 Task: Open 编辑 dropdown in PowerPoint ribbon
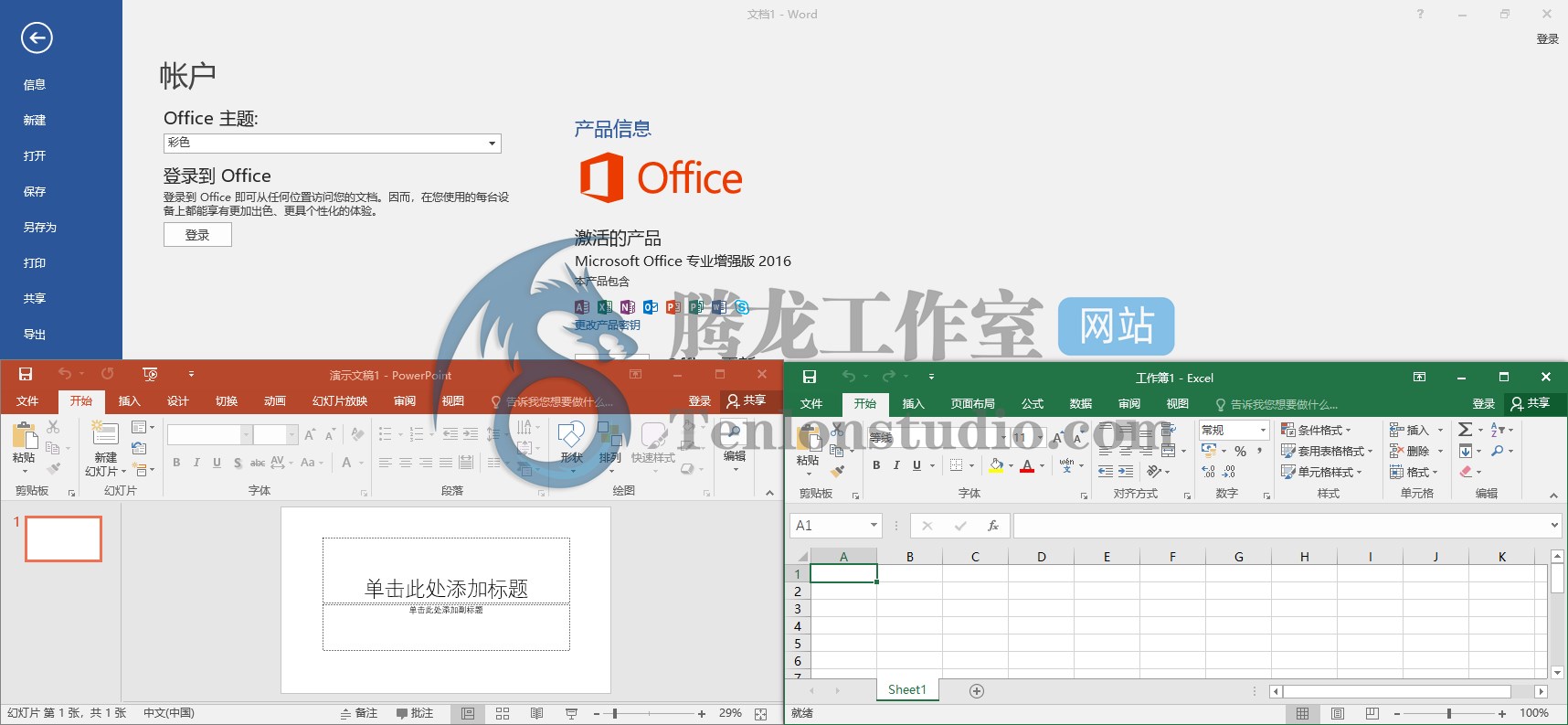point(735,445)
